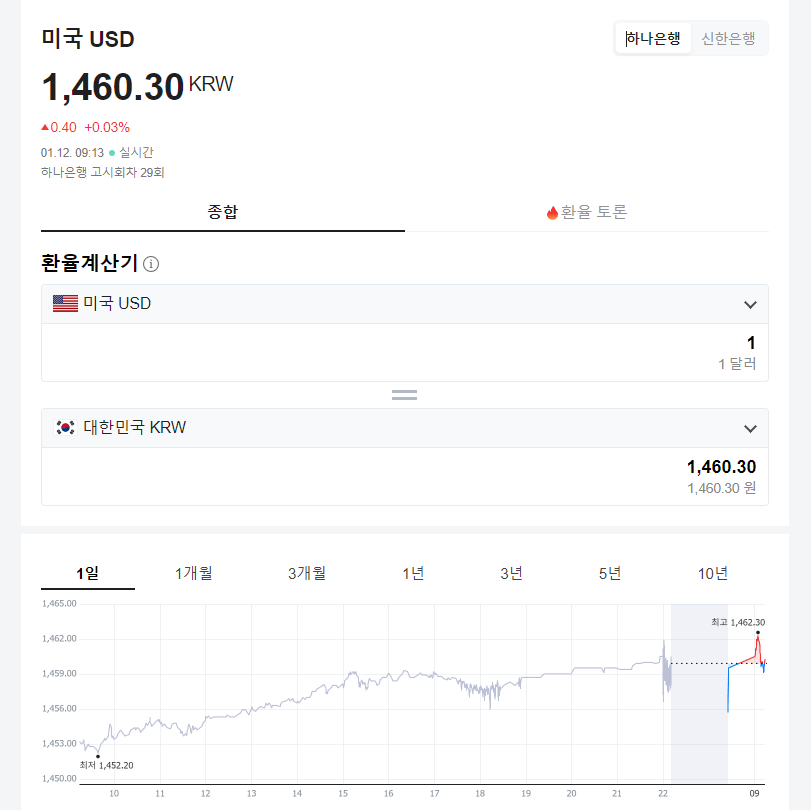Click the US flag icon in the converter
The image size is (811, 810).
pyautogui.click(x=64, y=302)
